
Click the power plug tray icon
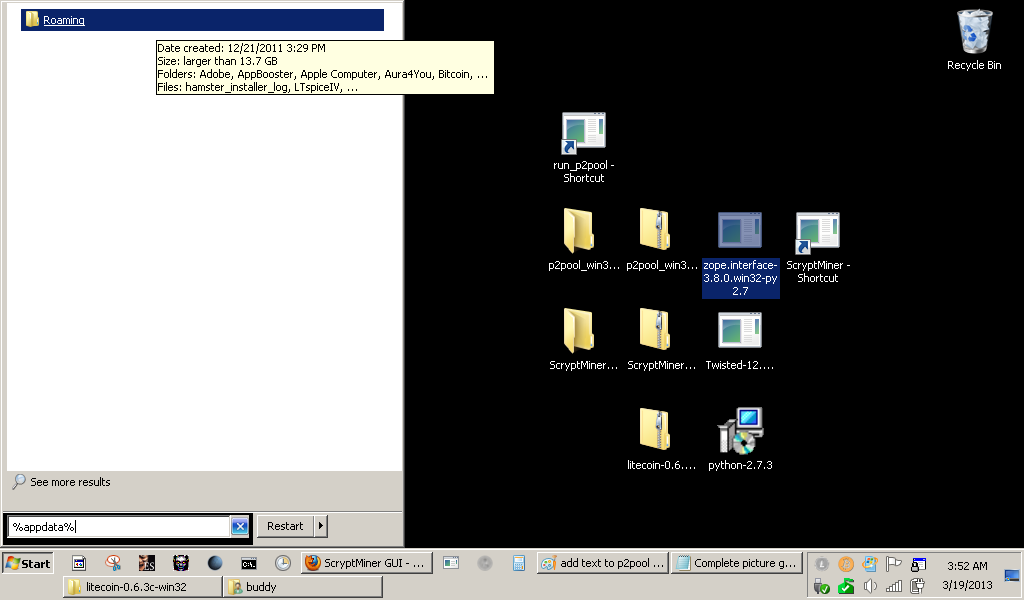(918, 586)
